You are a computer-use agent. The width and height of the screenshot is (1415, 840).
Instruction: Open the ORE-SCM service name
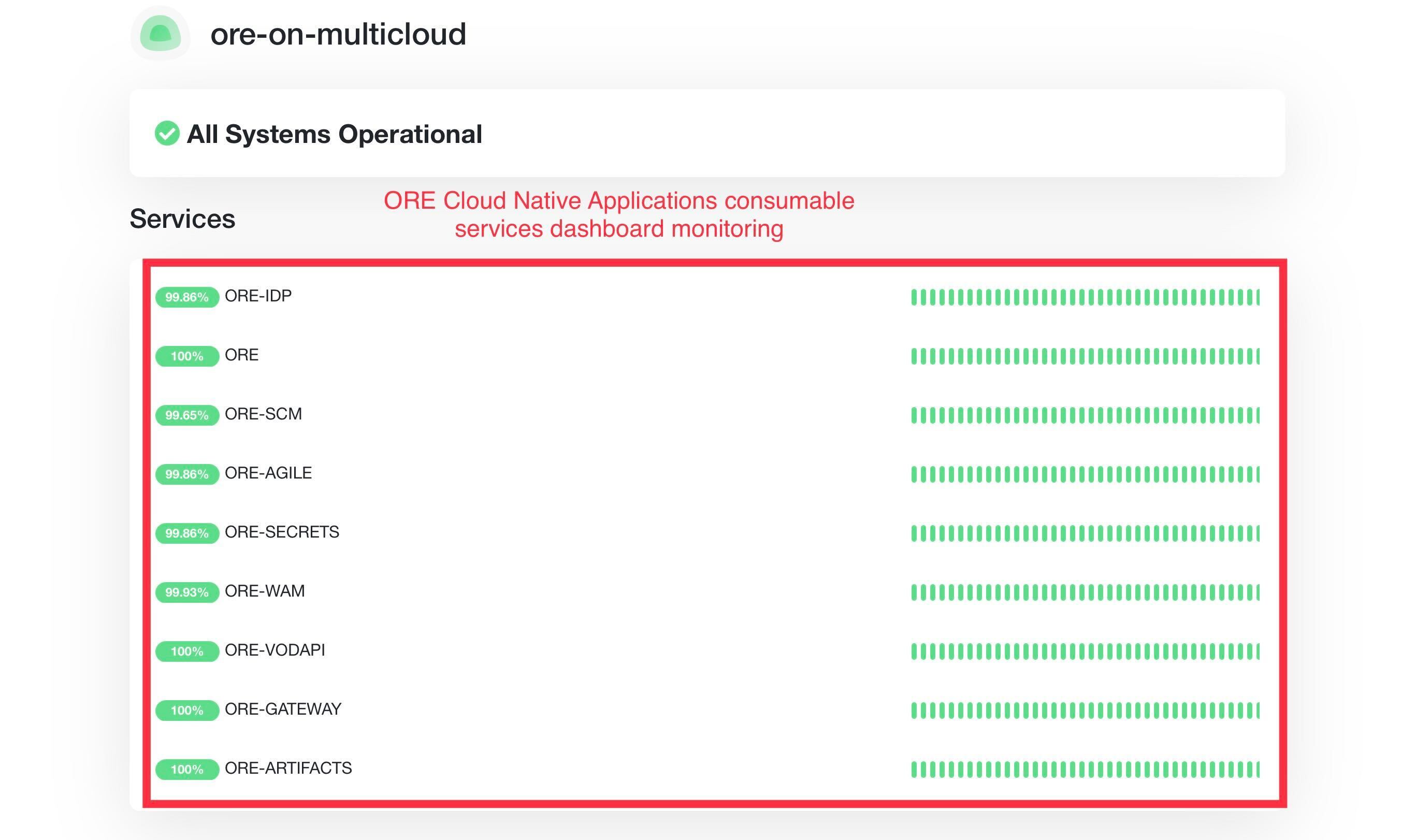[x=263, y=414]
